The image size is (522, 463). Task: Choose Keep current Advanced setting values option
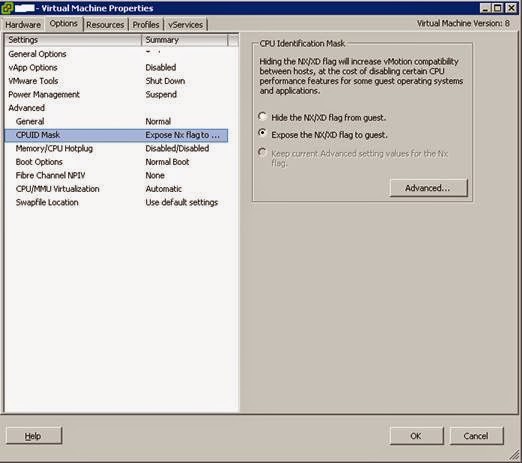pyautogui.click(x=262, y=152)
